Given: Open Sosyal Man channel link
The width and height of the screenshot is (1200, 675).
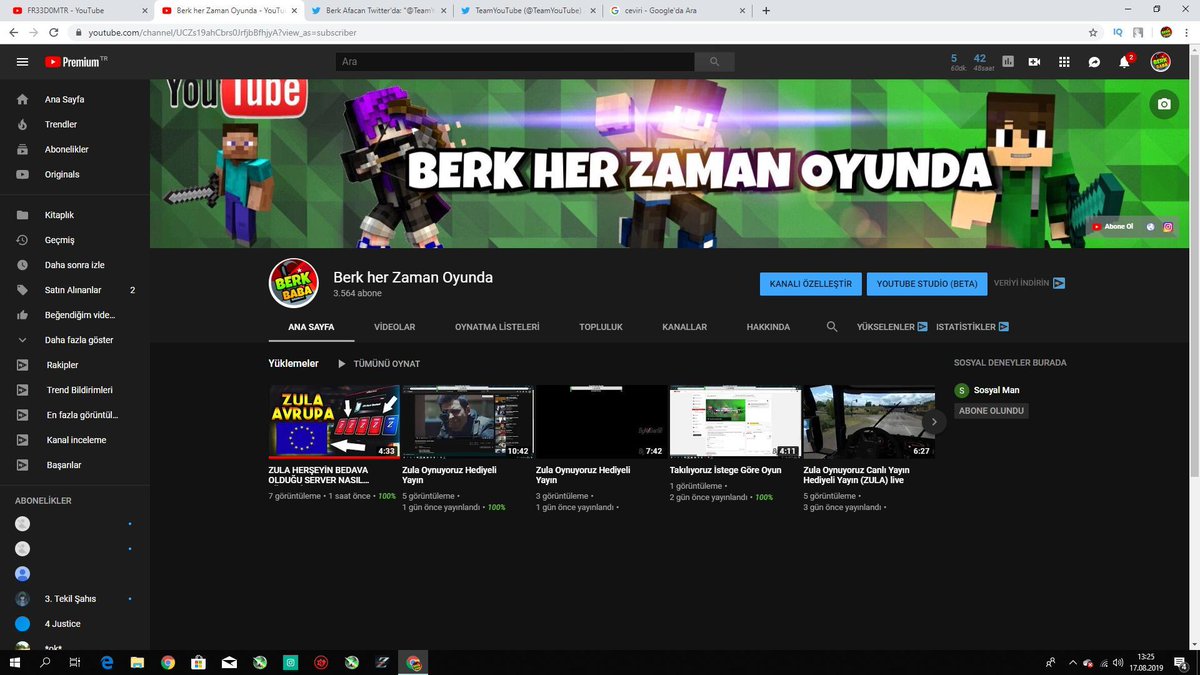Looking at the screenshot, I should tap(996, 390).
